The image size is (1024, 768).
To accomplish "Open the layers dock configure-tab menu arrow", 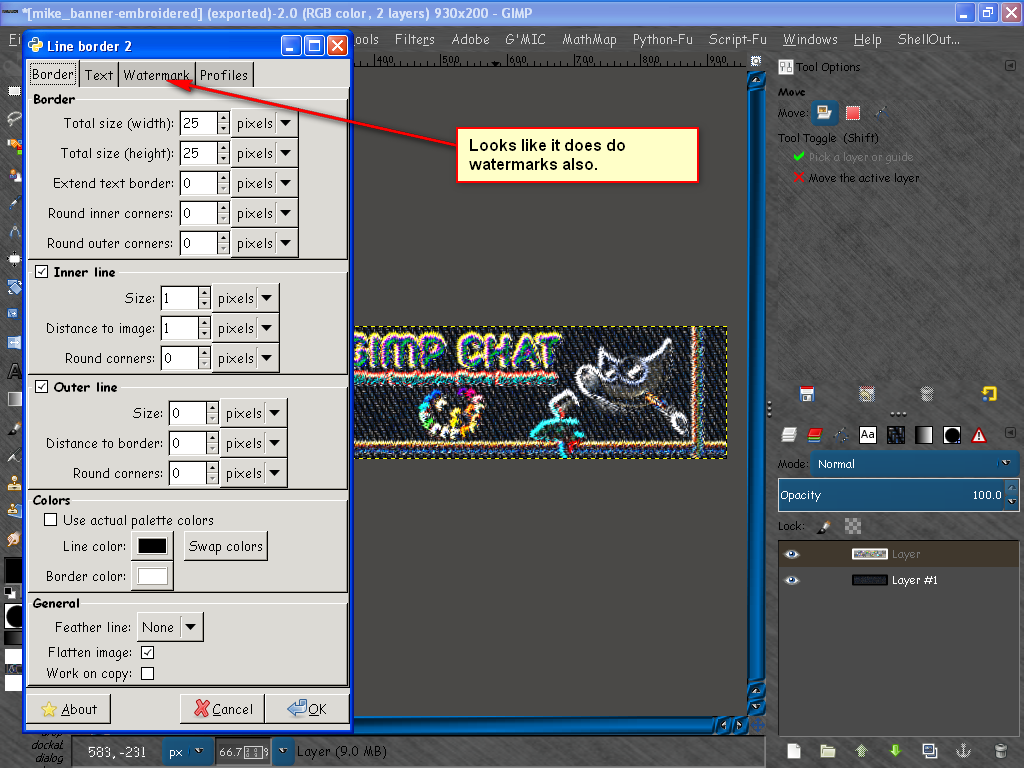I will point(1010,432).
